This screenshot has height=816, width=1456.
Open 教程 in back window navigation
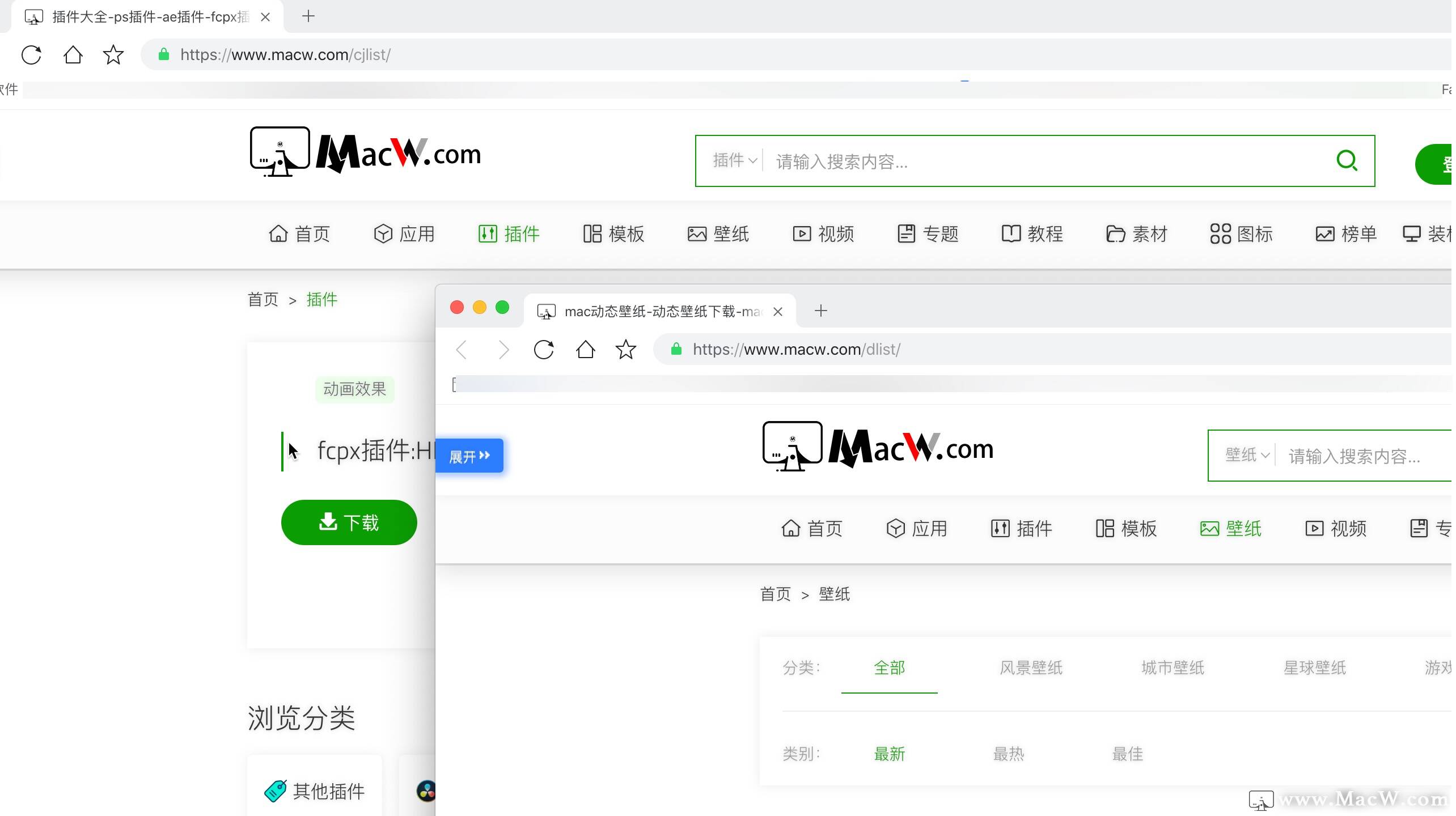(x=1032, y=233)
